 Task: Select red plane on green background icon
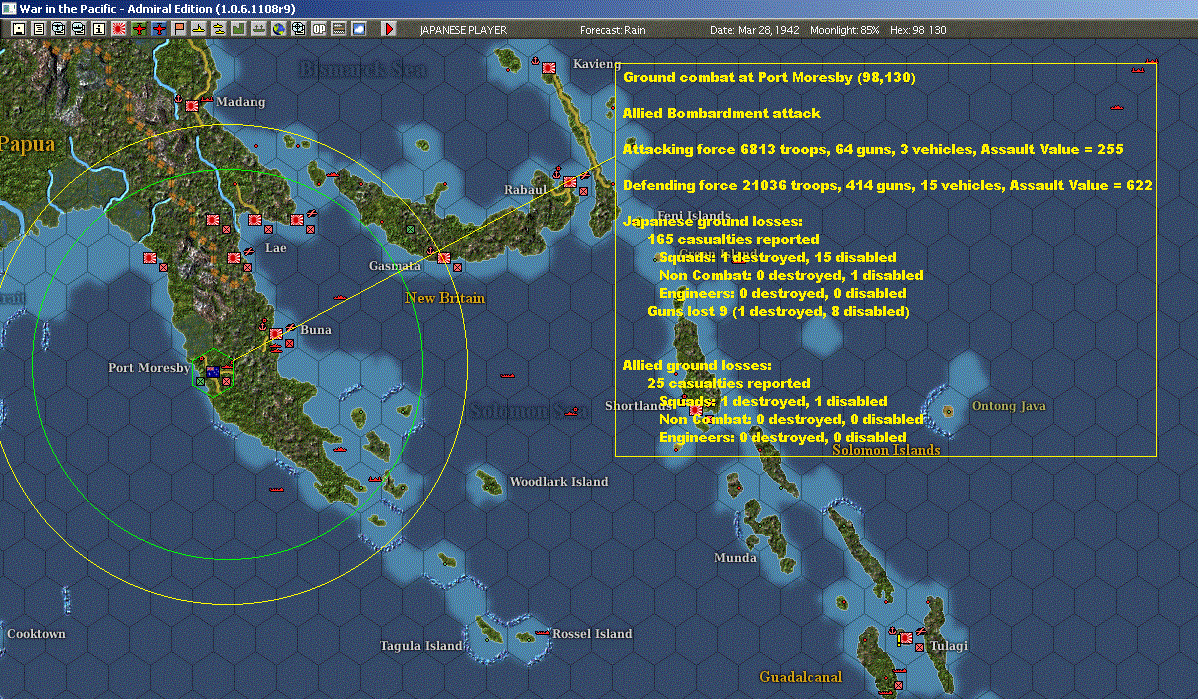coord(139,29)
